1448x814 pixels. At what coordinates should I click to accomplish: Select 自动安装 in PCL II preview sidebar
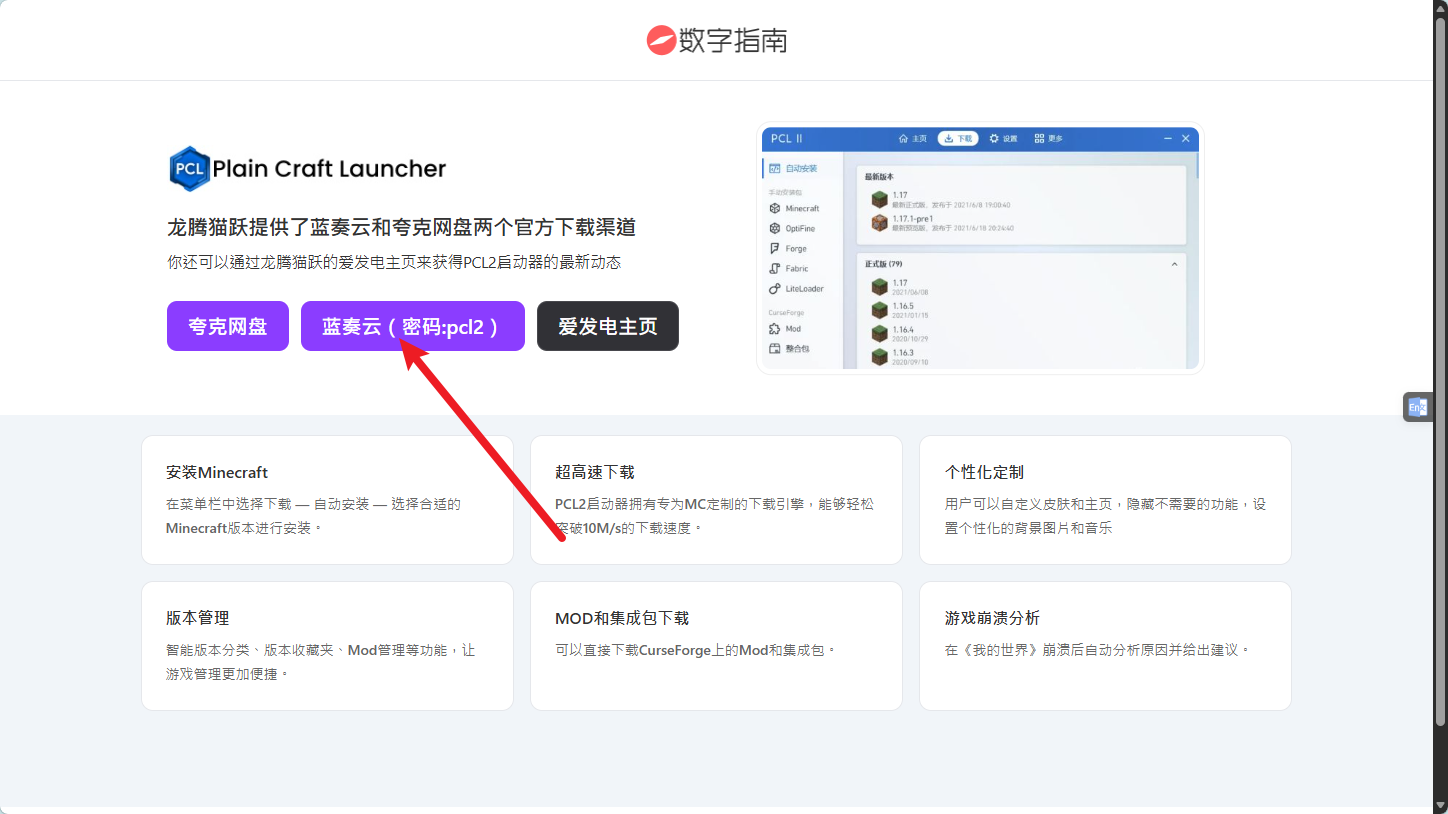[x=793, y=168]
